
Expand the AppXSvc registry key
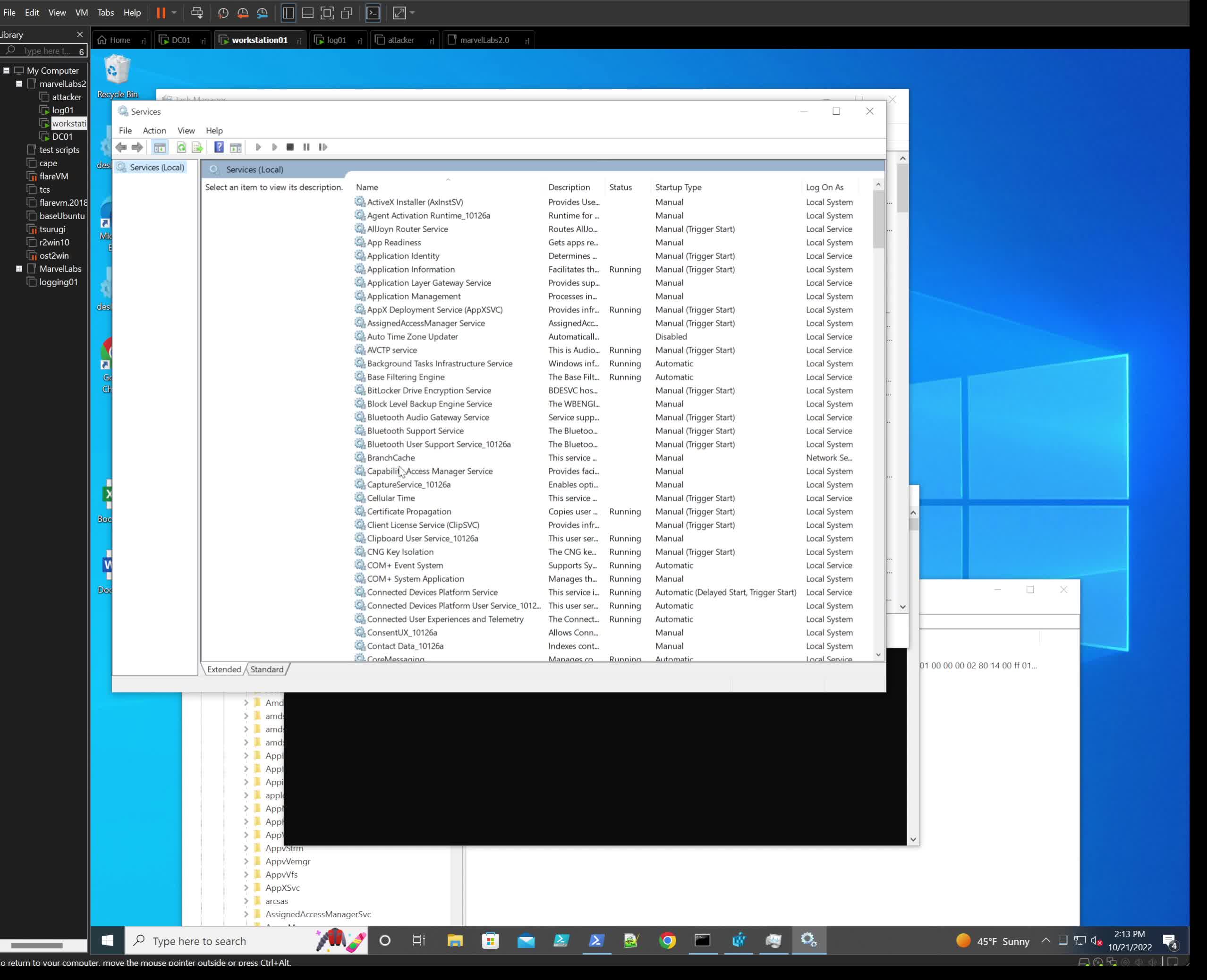pyautogui.click(x=246, y=888)
